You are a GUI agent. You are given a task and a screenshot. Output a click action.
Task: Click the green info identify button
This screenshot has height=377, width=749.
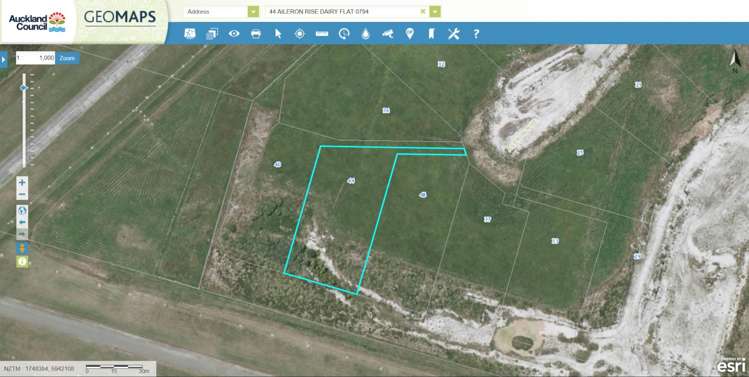22,262
